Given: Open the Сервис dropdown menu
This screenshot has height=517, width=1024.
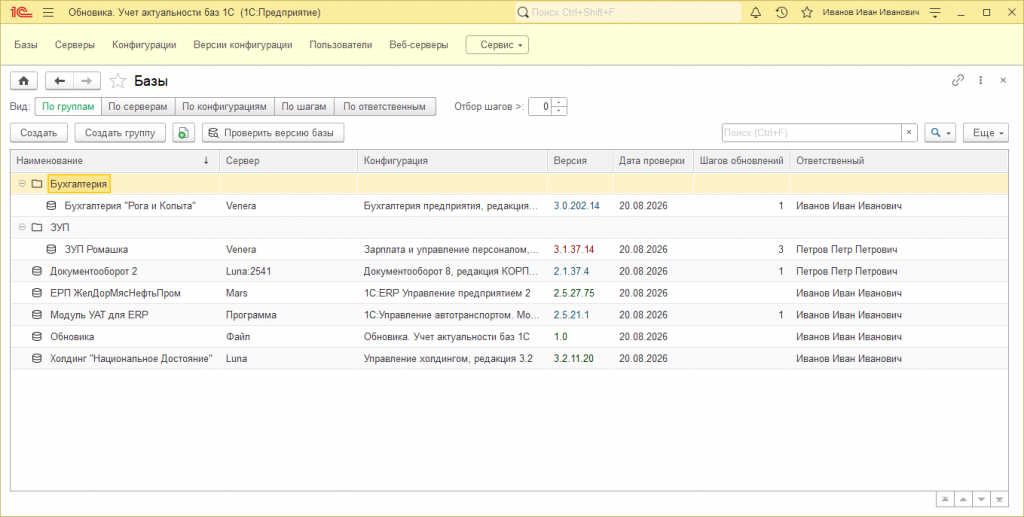Looking at the screenshot, I should [x=497, y=45].
